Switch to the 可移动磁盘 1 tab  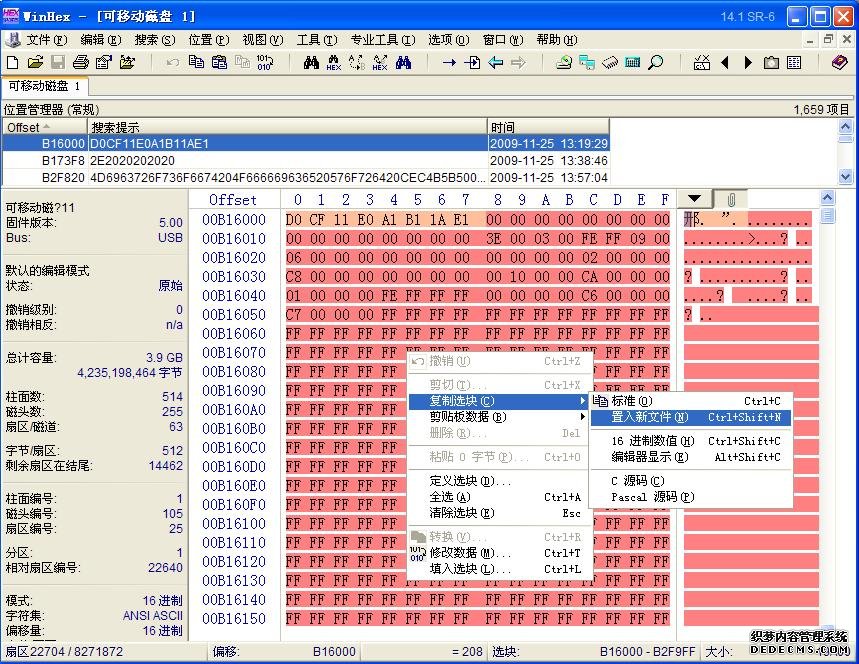pyautogui.click(x=45, y=86)
